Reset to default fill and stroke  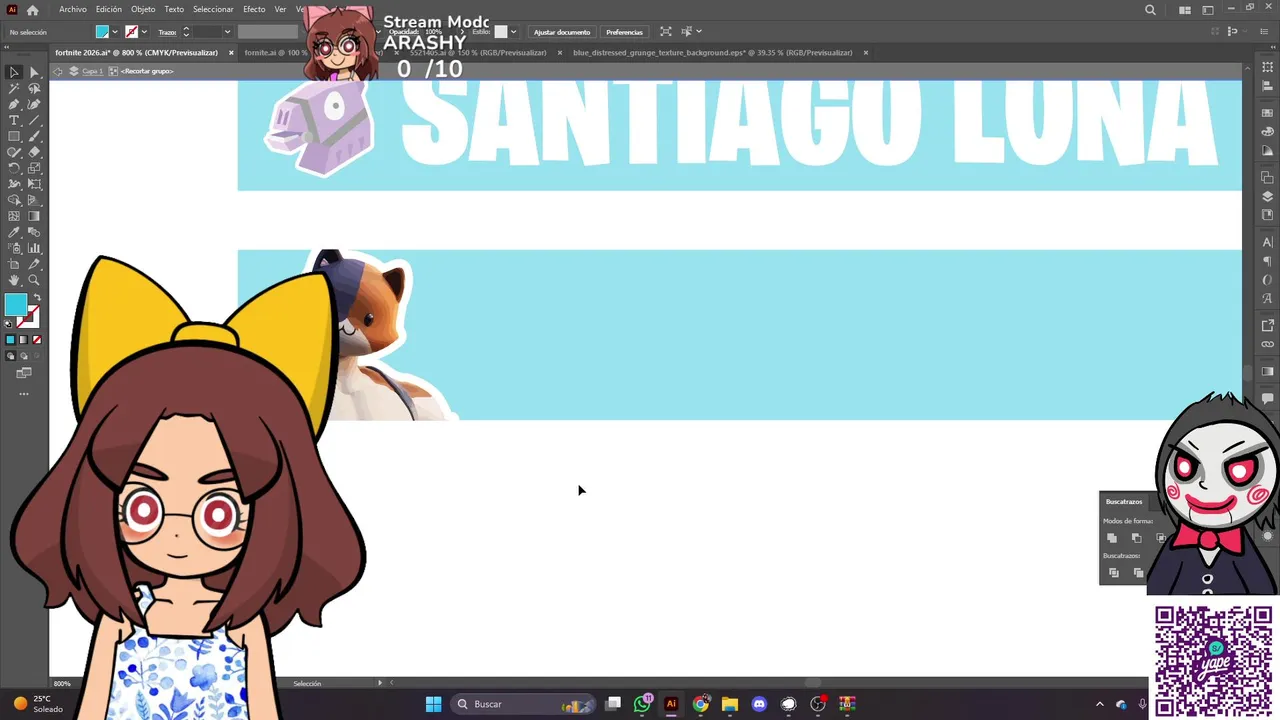click(x=9, y=324)
